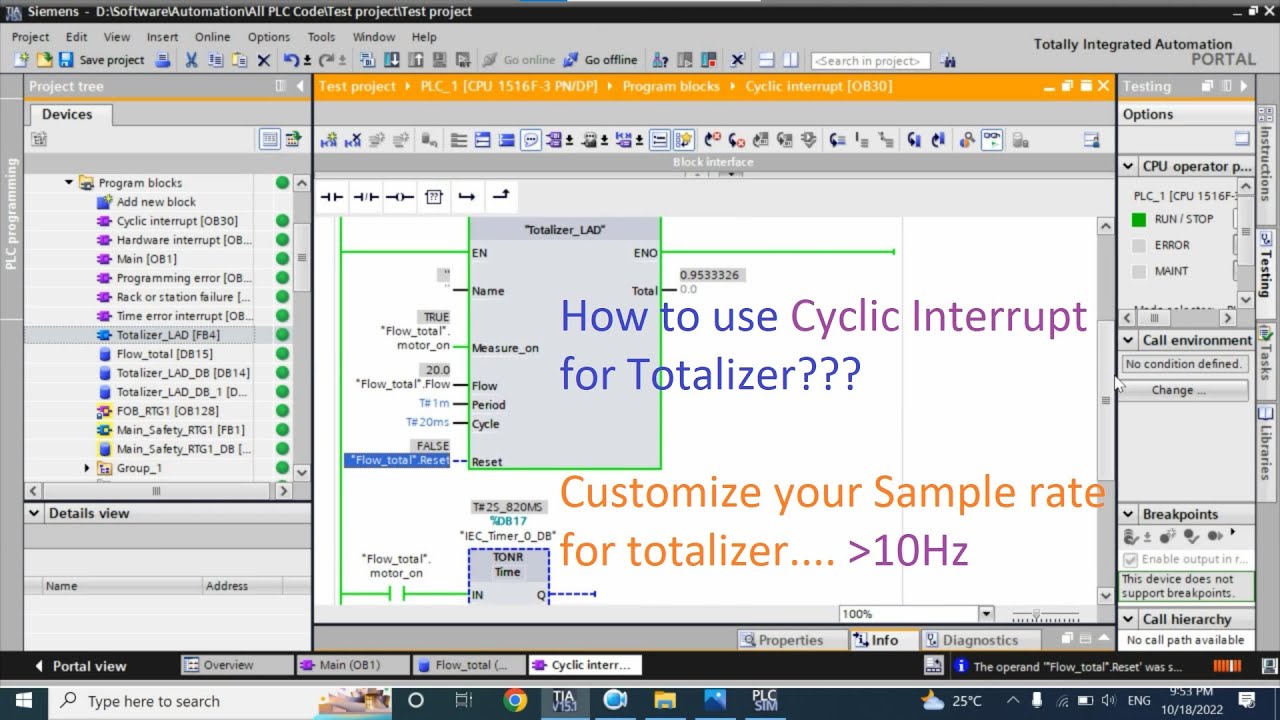Screen dimensions: 1280x720
Task: Collapse the Call hierarchy section
Action: coord(1129,619)
